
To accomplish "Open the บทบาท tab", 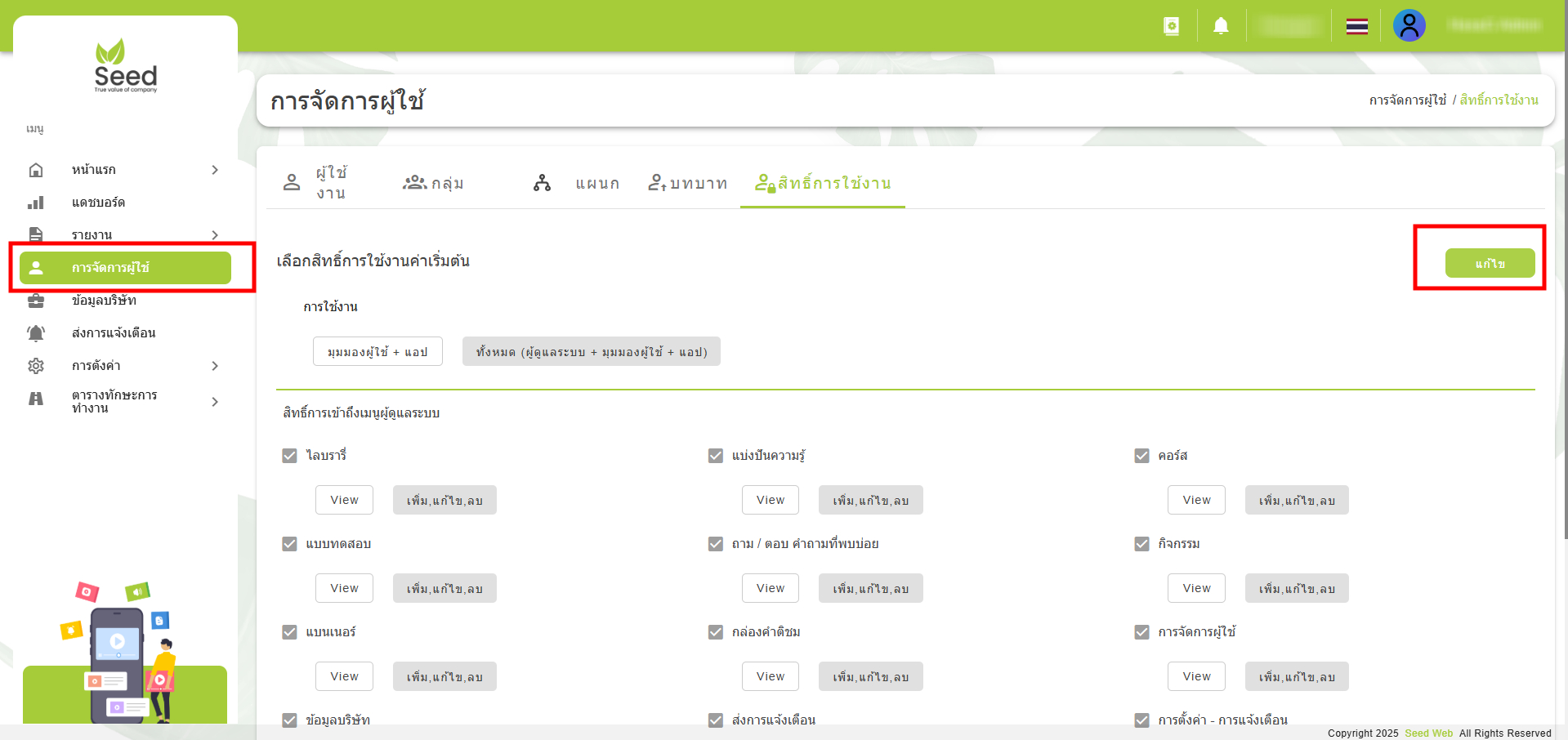I will (x=687, y=183).
